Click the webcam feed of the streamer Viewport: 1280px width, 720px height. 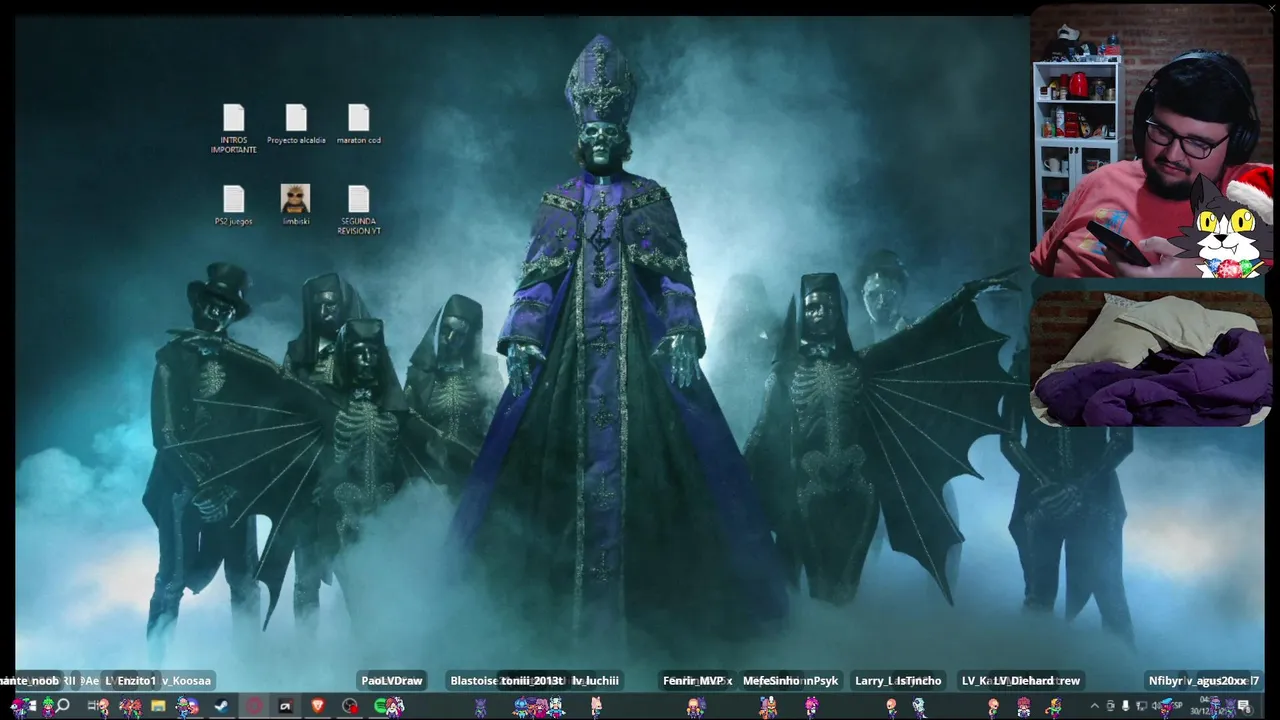click(1151, 142)
